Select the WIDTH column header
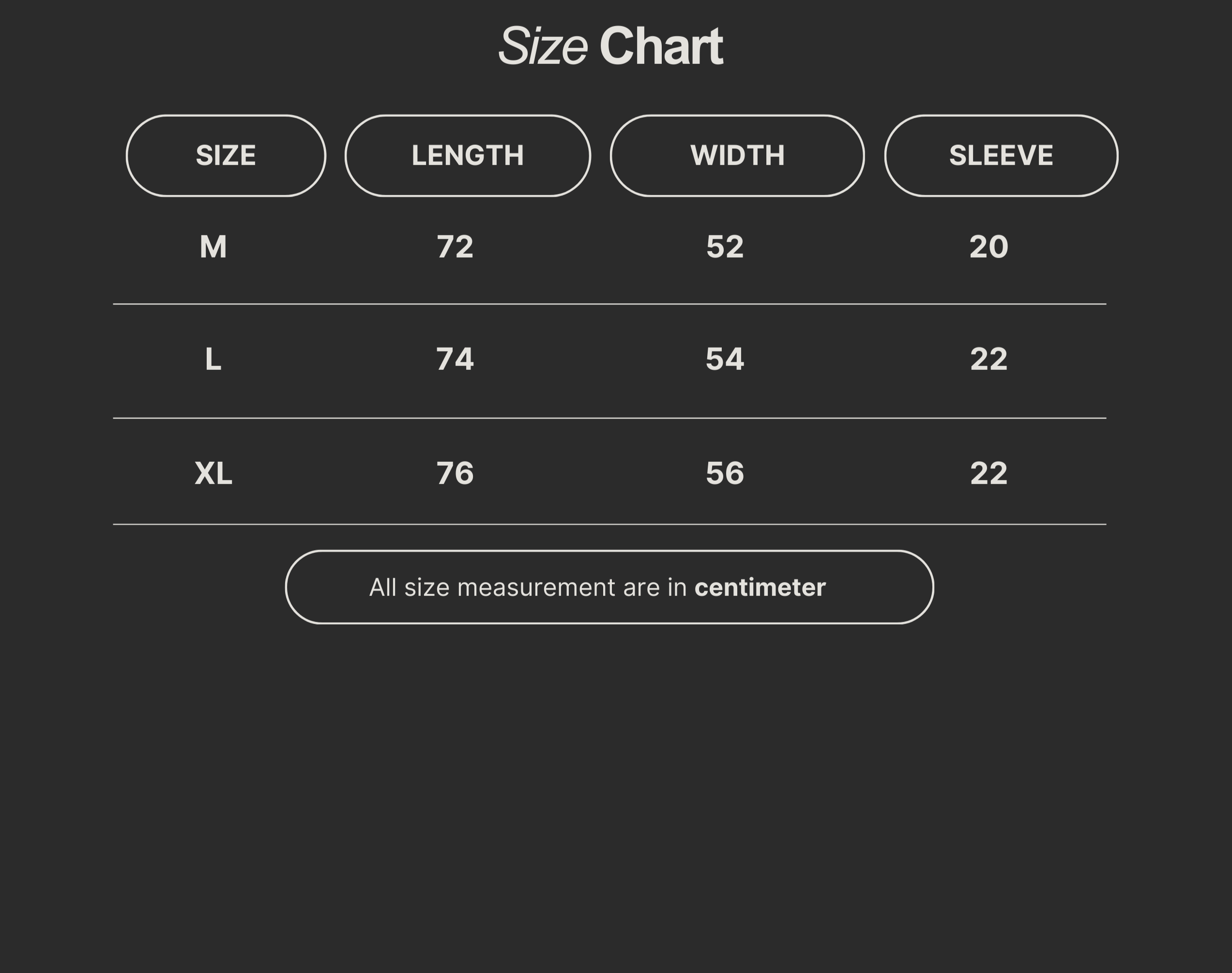Viewport: 1232px width, 973px height. [737, 155]
